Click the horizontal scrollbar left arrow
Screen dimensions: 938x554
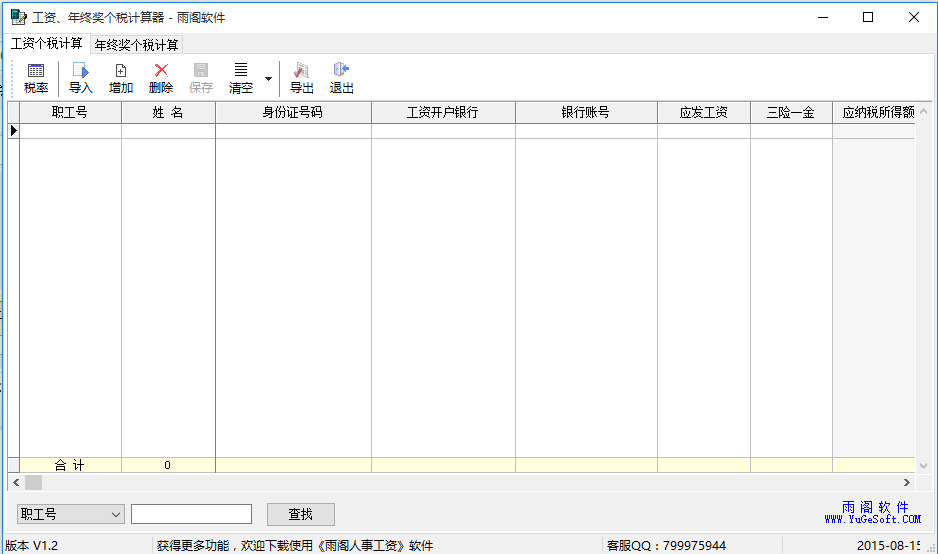tap(15, 483)
